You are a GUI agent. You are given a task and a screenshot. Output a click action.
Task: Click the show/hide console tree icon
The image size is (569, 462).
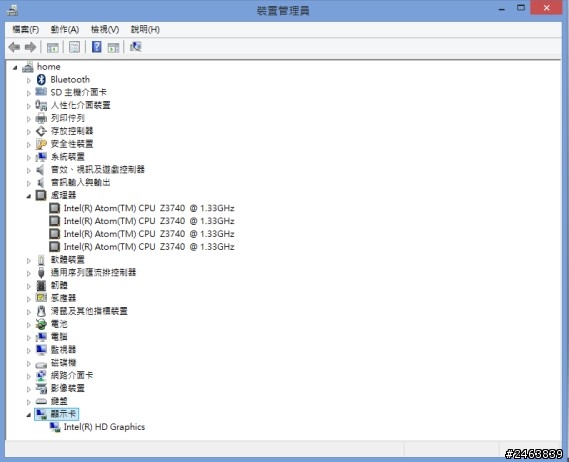(53, 47)
